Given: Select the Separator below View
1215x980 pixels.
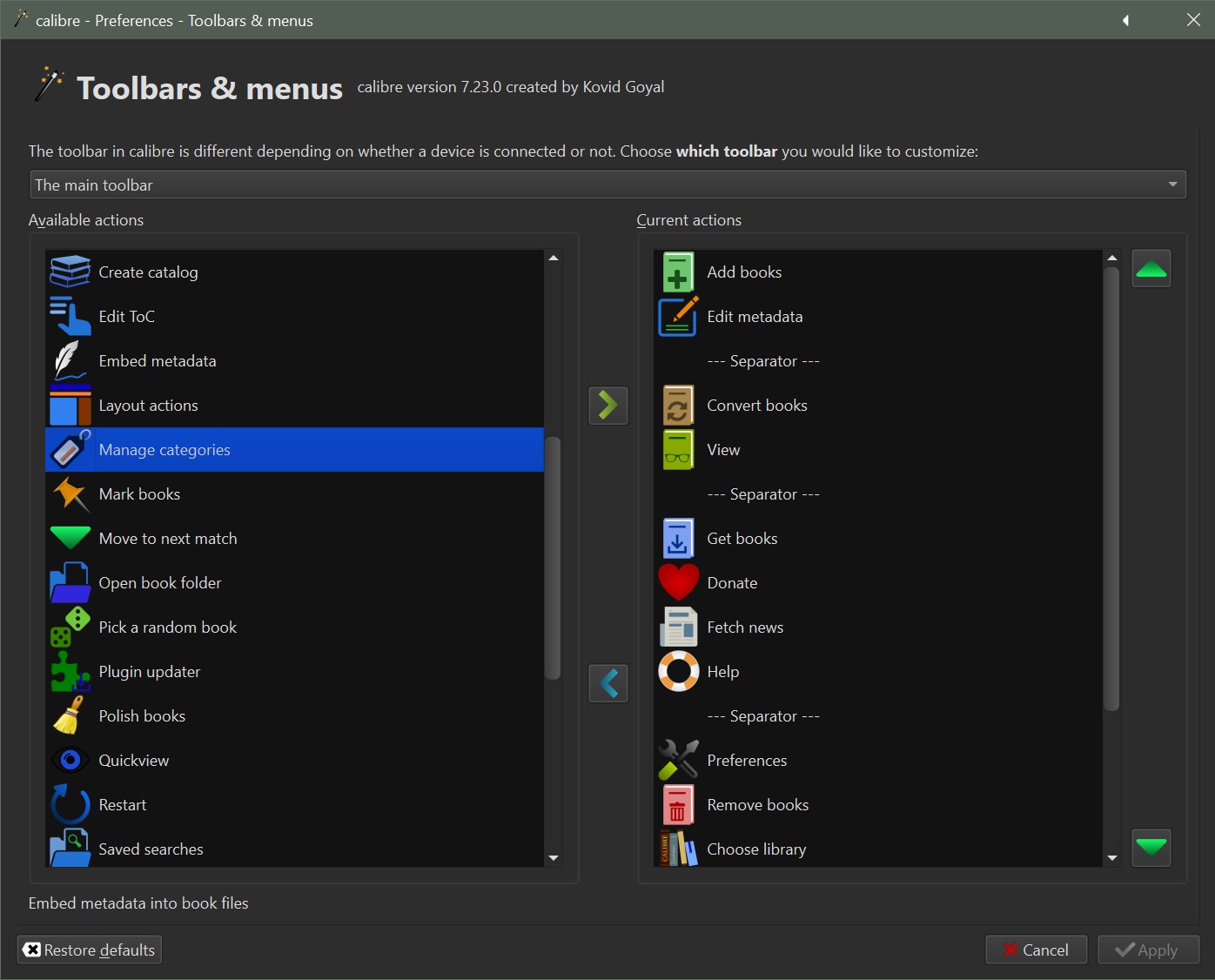Looking at the screenshot, I should tap(878, 494).
